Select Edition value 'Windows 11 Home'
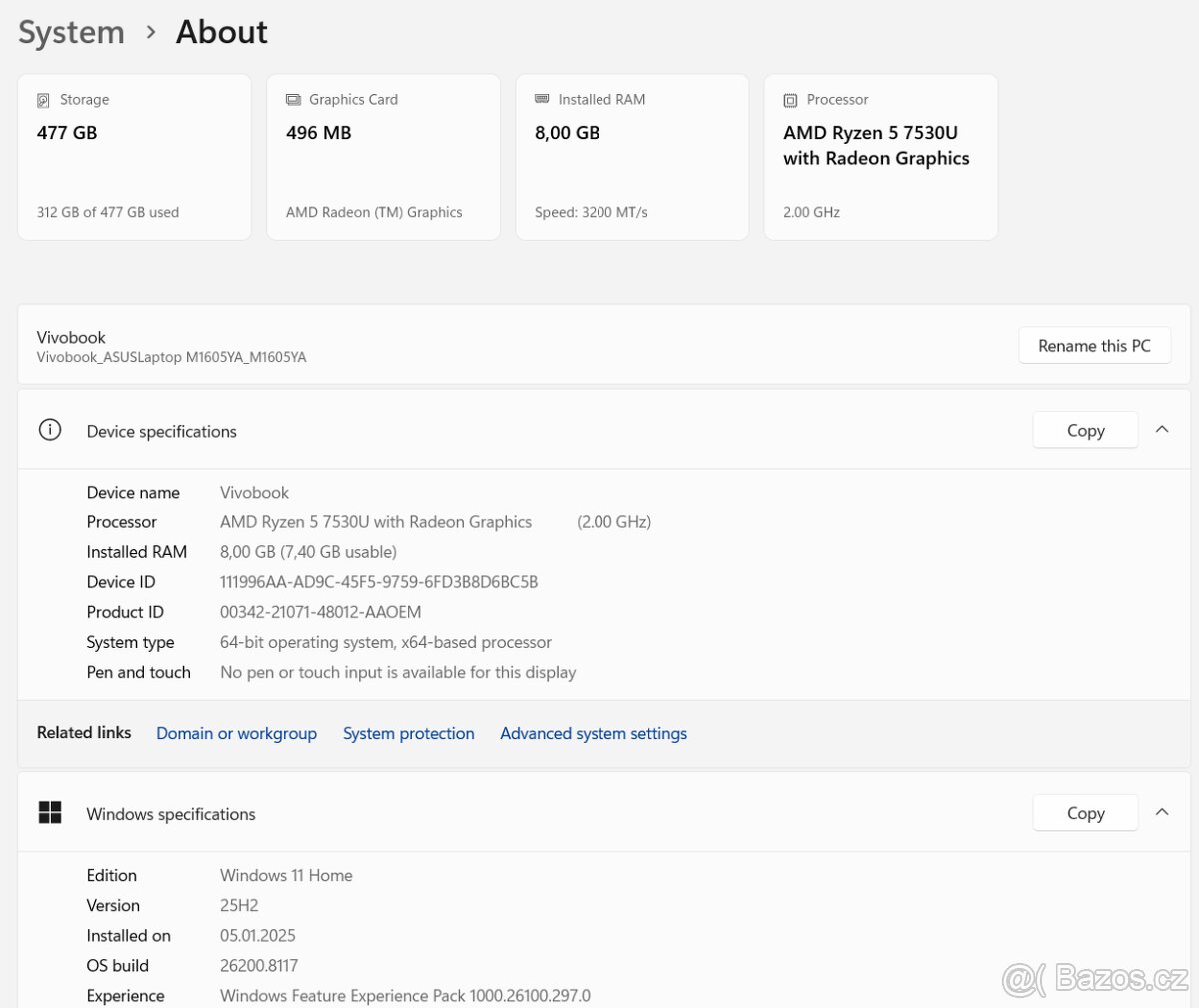1199x1008 pixels. coord(286,875)
